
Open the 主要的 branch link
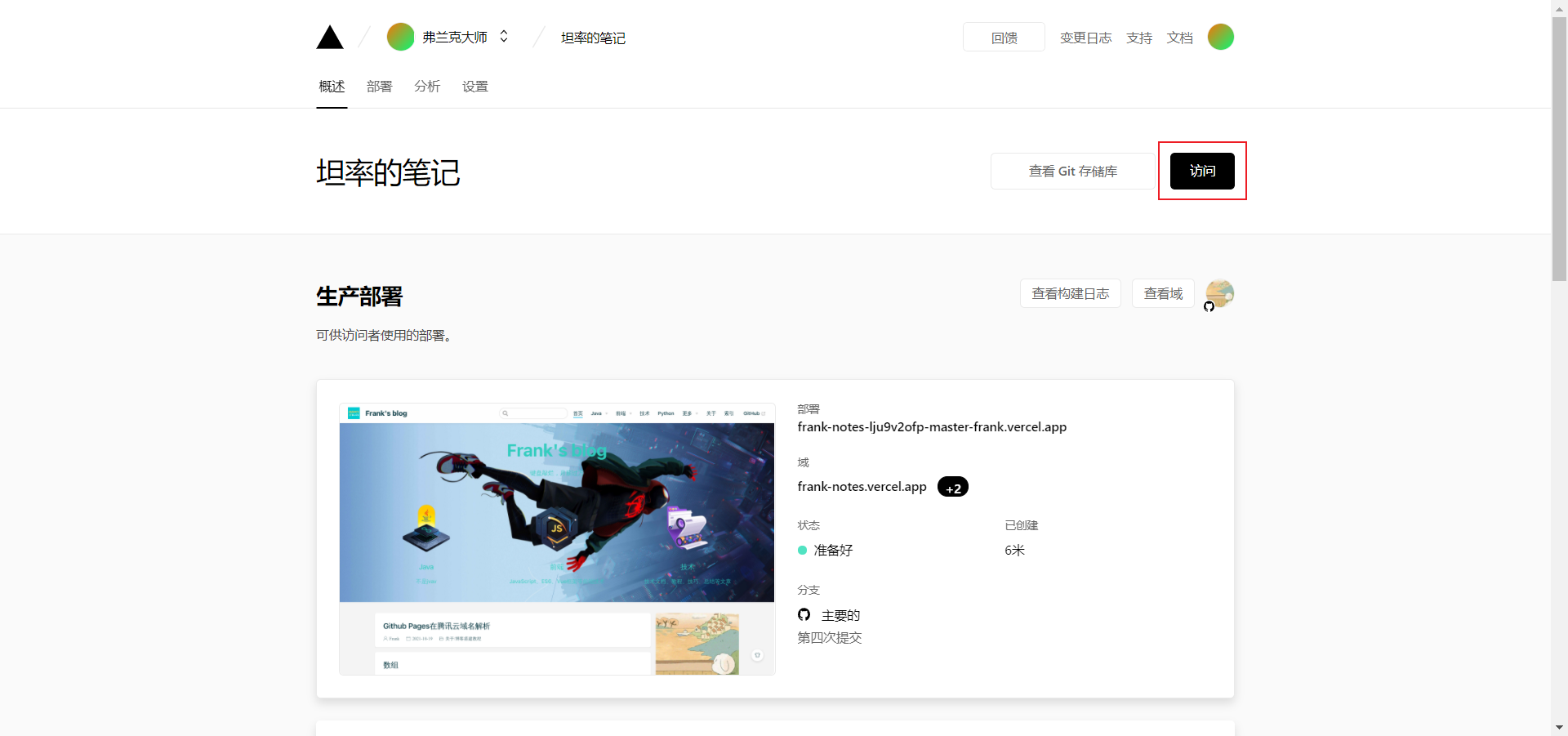tap(840, 616)
